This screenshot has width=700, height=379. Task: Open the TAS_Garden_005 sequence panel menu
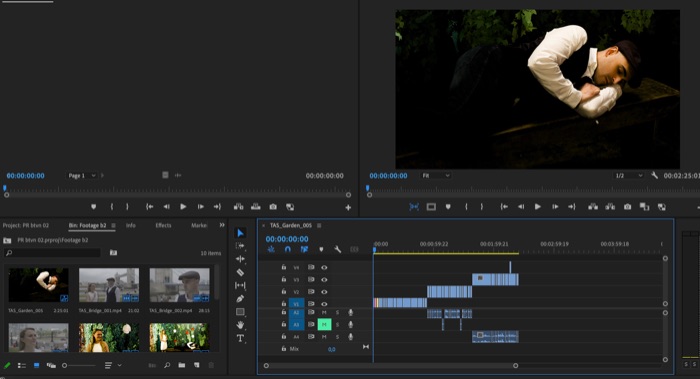pos(319,225)
